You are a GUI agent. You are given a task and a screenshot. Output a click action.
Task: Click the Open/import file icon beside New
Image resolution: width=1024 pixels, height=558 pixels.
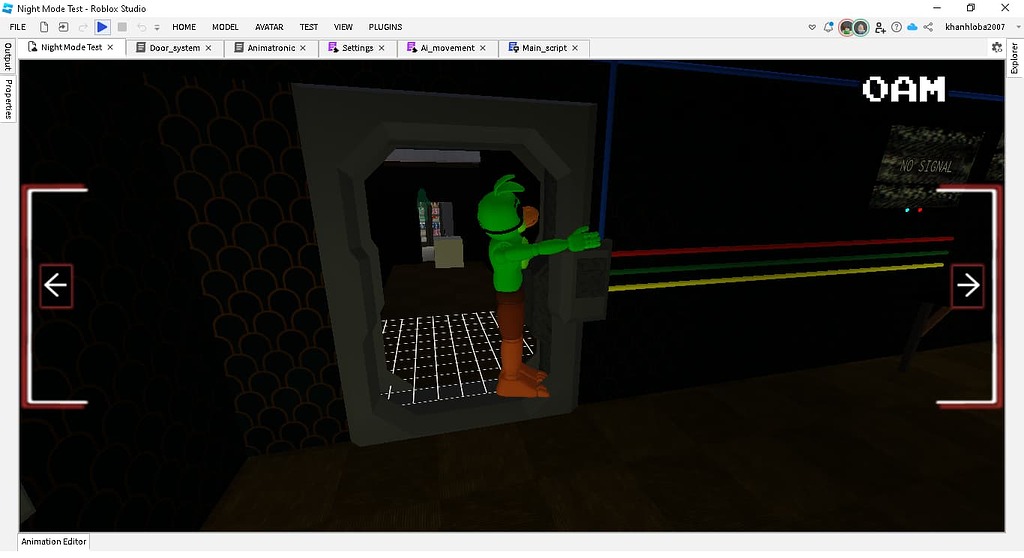63,27
